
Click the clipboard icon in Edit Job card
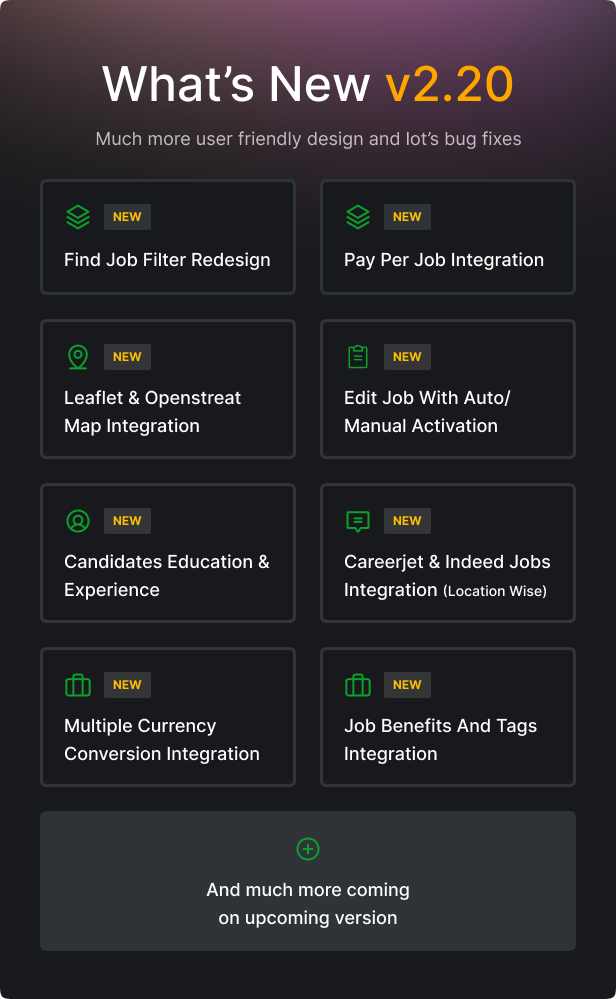[358, 357]
